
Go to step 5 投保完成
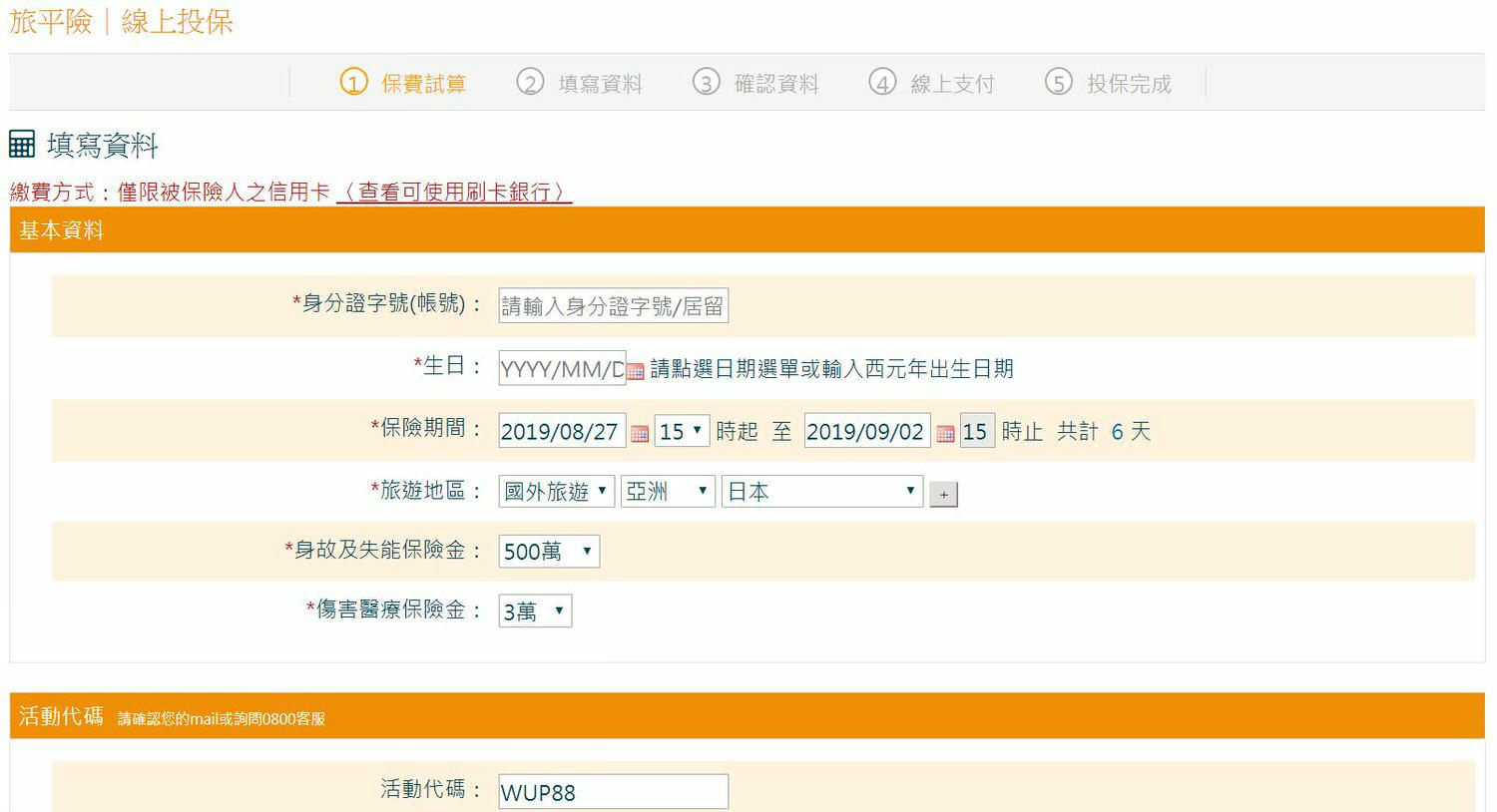point(1108,83)
